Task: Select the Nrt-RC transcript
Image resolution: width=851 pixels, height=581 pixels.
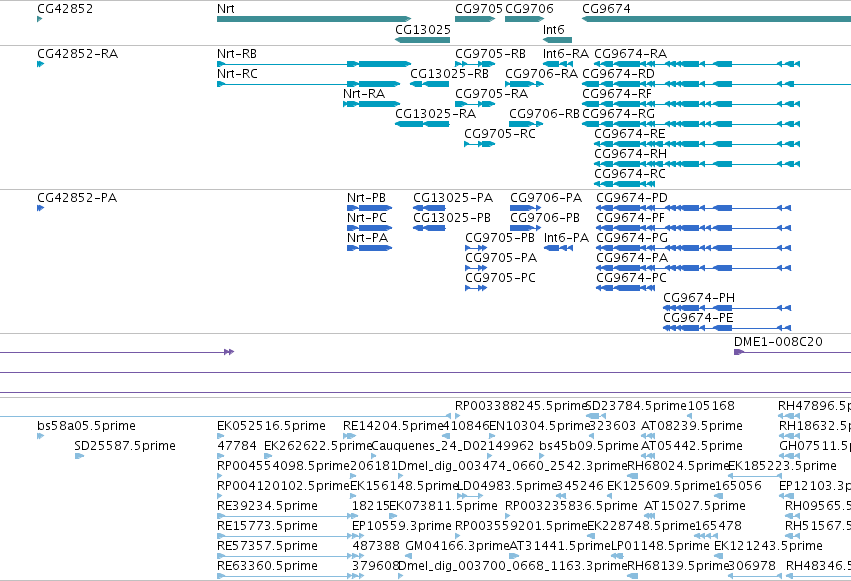Action: tap(308, 84)
